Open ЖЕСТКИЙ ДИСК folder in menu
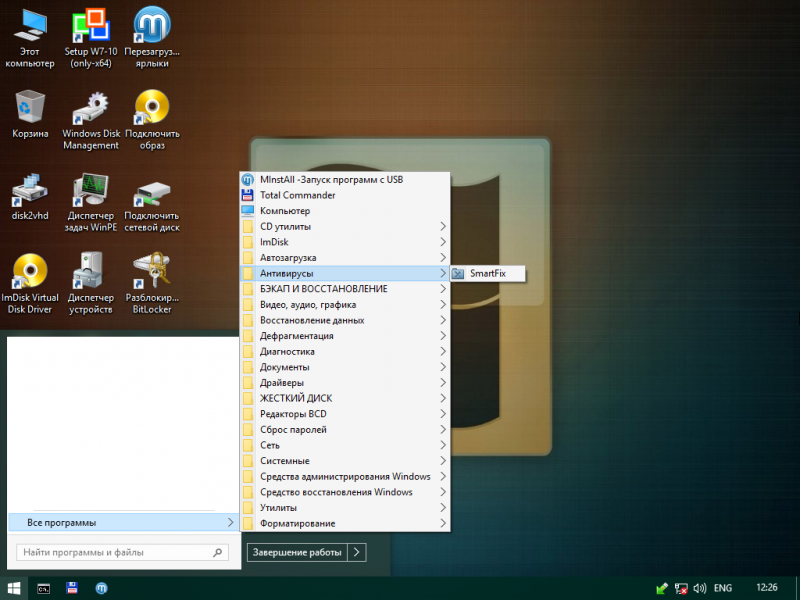The image size is (800, 600). [345, 398]
